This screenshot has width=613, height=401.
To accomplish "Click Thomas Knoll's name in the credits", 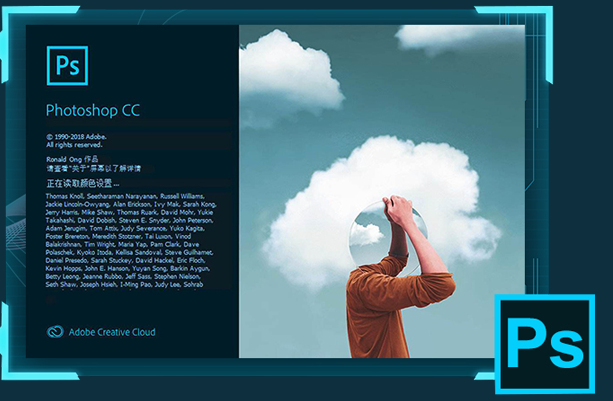I will click(x=66, y=197).
